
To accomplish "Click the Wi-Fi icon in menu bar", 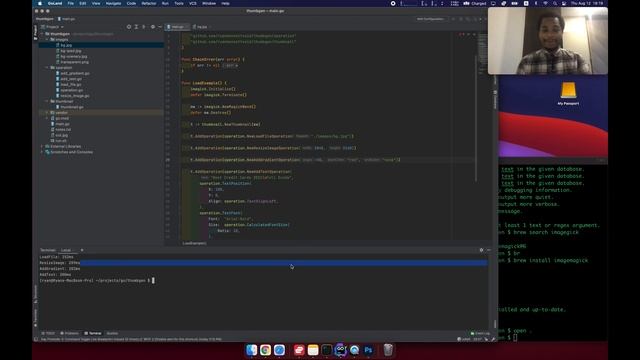I will [x=546, y=3].
